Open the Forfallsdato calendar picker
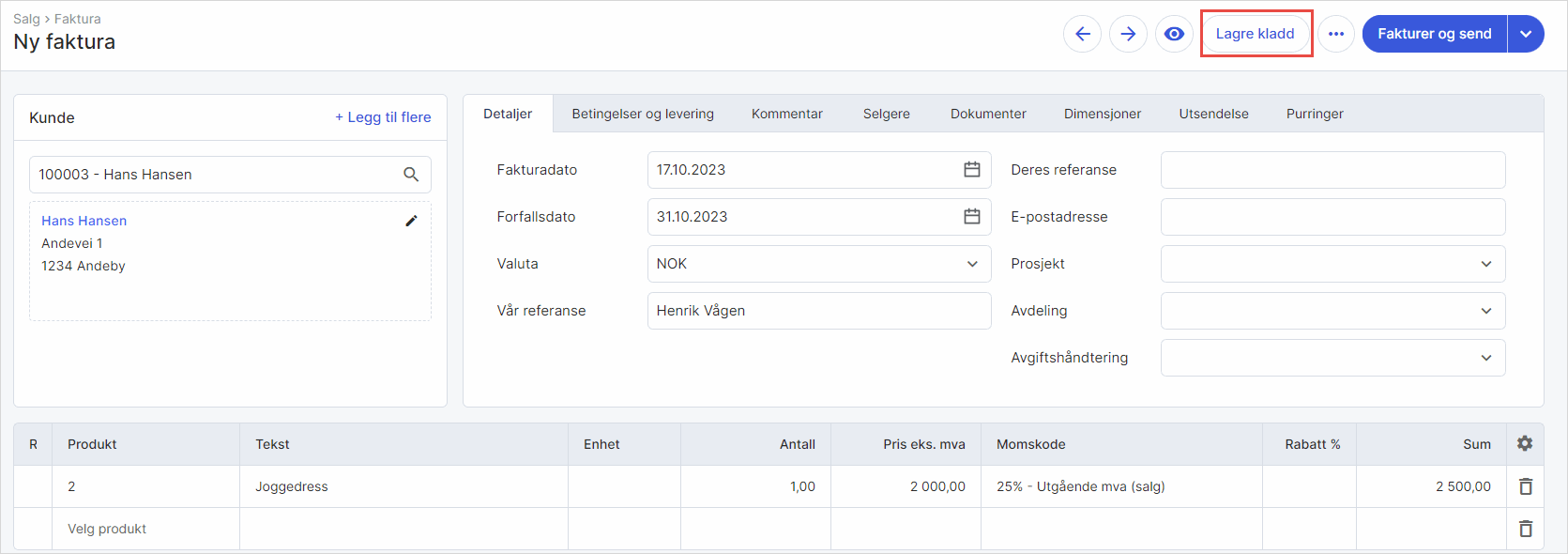 pyautogui.click(x=972, y=217)
